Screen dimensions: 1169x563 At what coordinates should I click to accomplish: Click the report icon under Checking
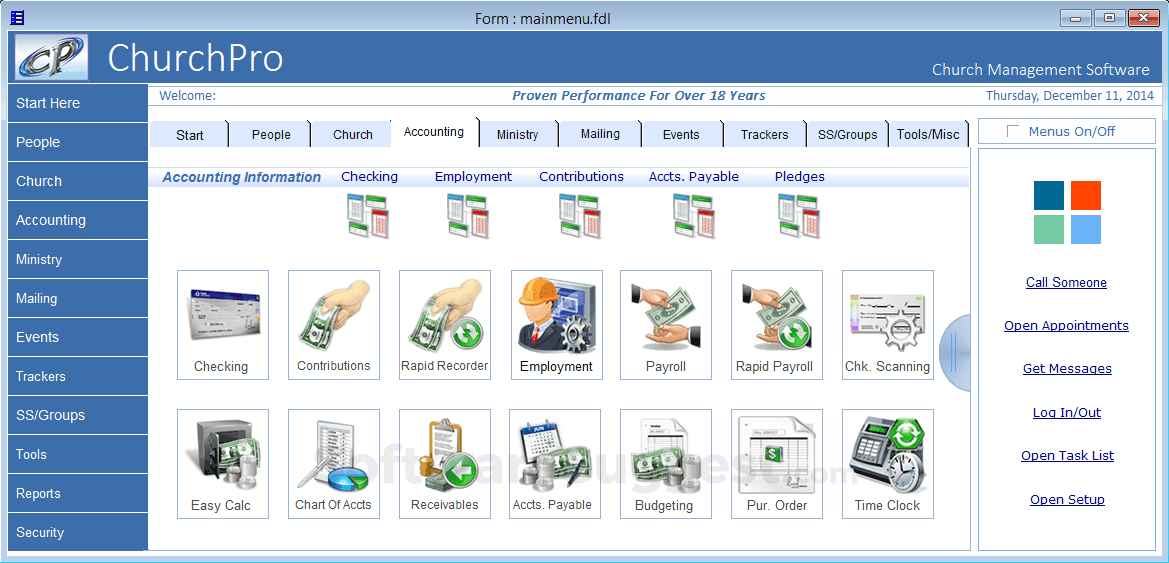tap(368, 216)
